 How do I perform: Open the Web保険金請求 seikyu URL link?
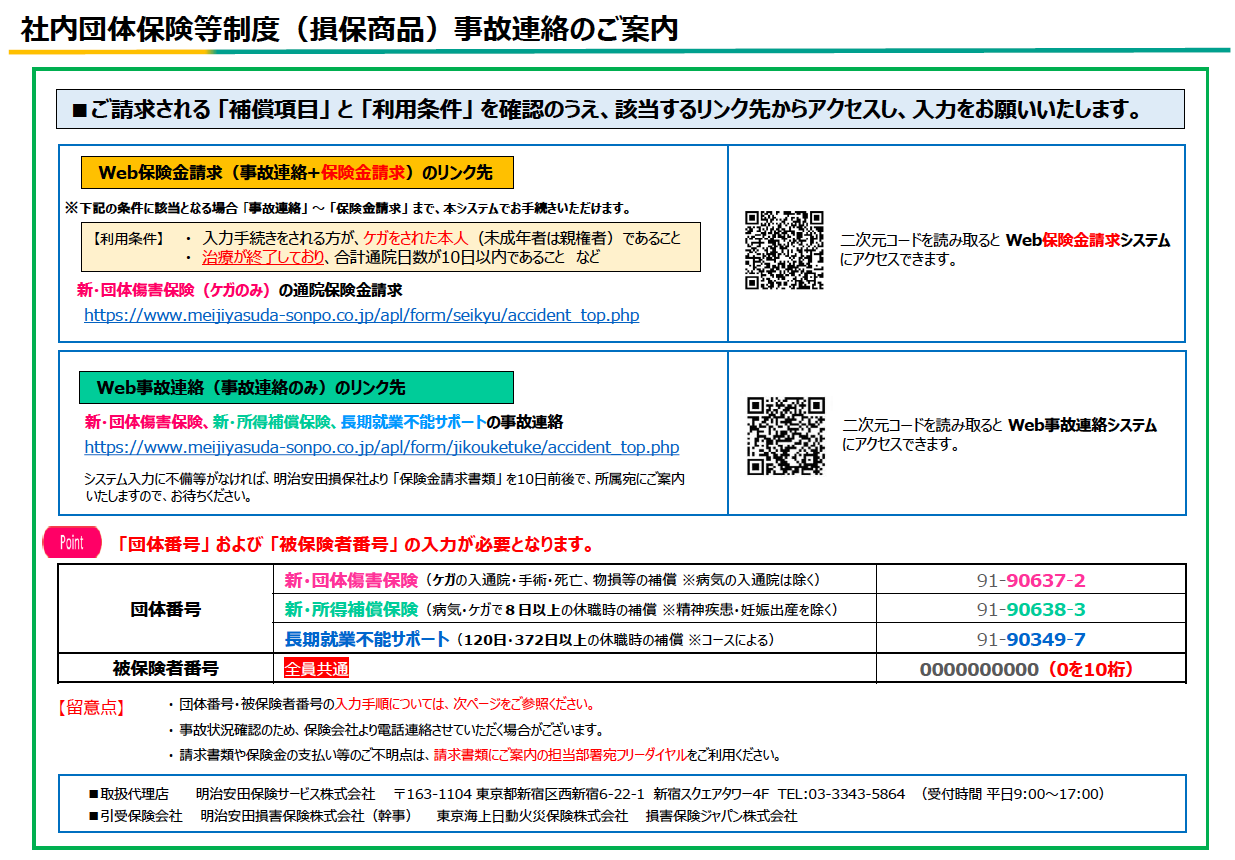coord(361,315)
